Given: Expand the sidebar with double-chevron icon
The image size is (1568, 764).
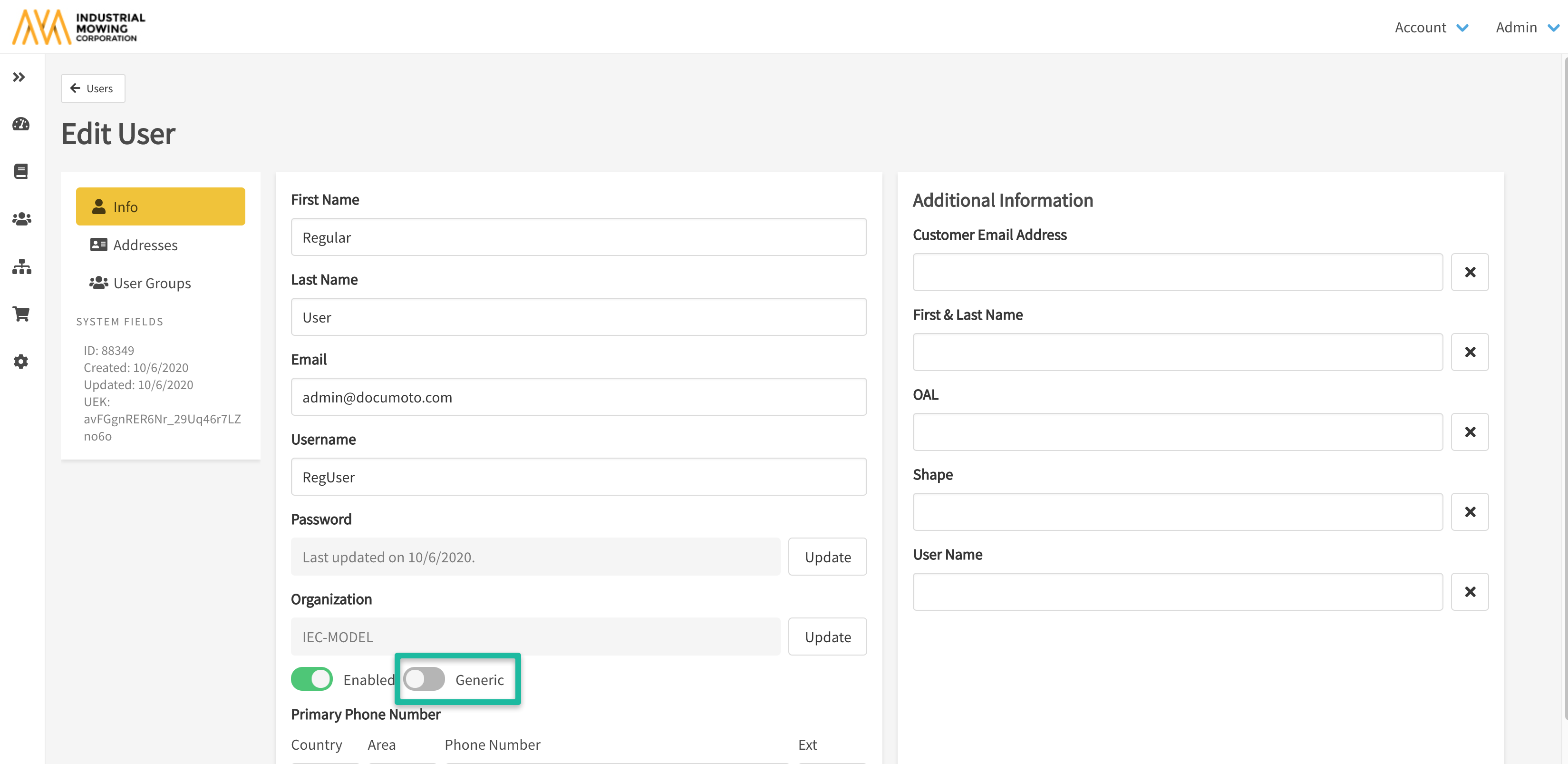Looking at the screenshot, I should [x=19, y=77].
